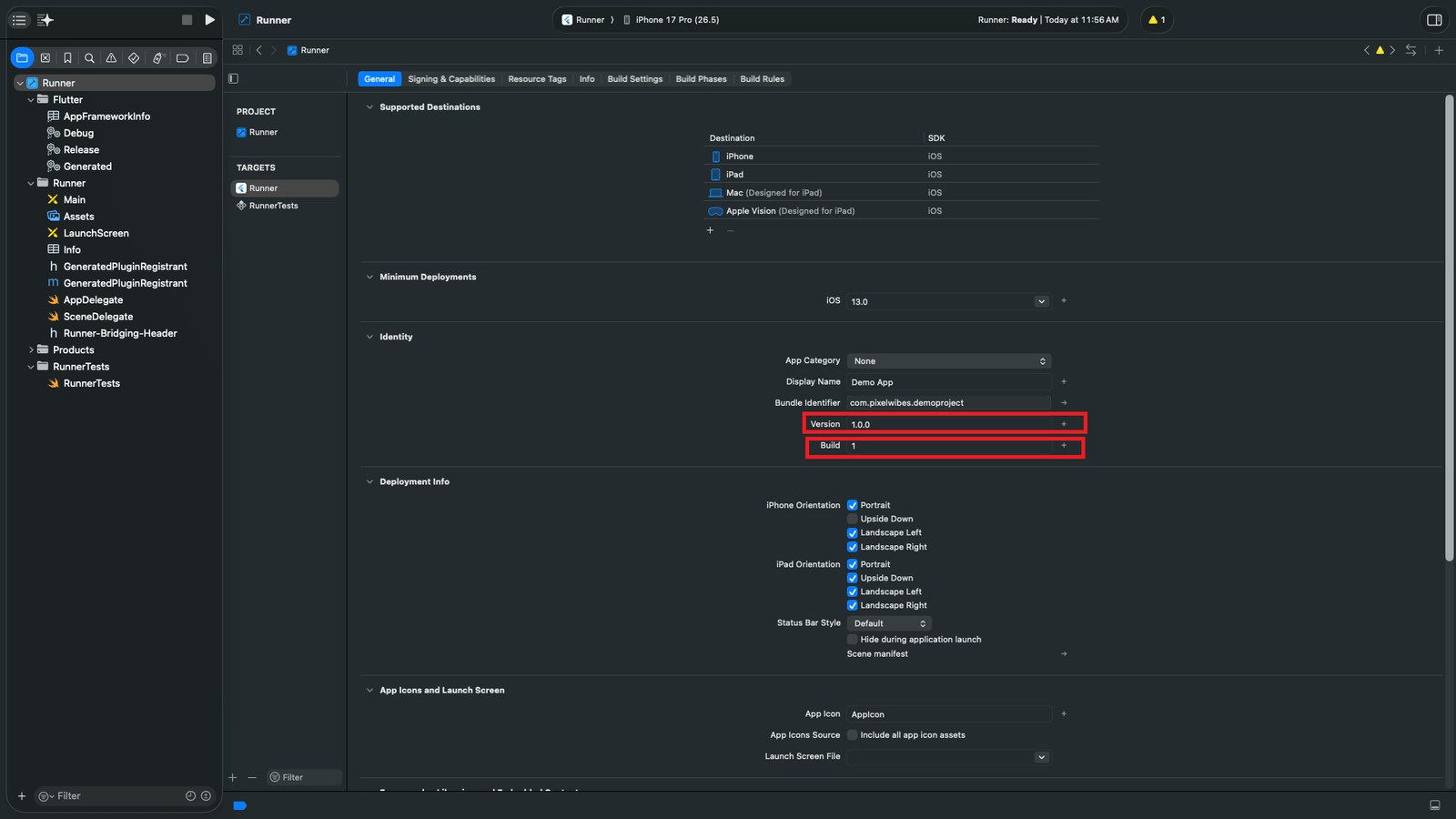
Task: Toggle iPhone Landscape Left checkbox
Action: 853,533
